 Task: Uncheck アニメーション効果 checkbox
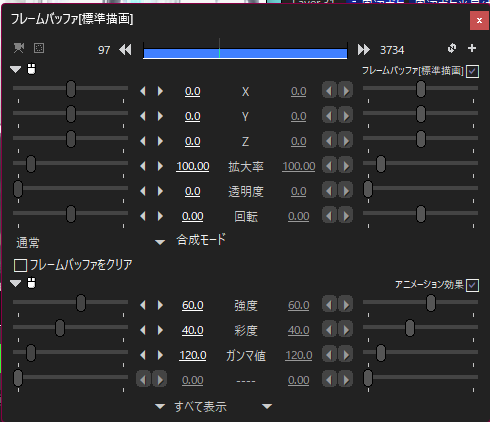(472, 285)
